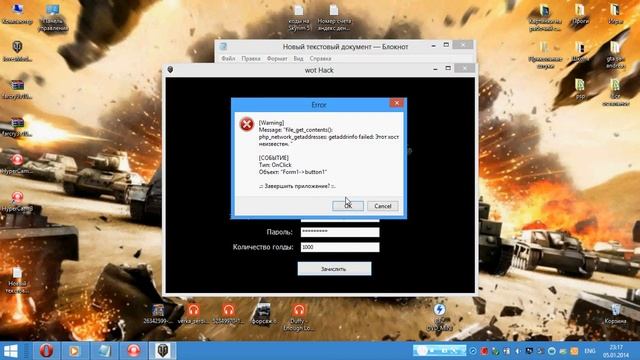The image size is (640, 360).
Task: Open the Справка menu in Notepad
Action: 320,58
